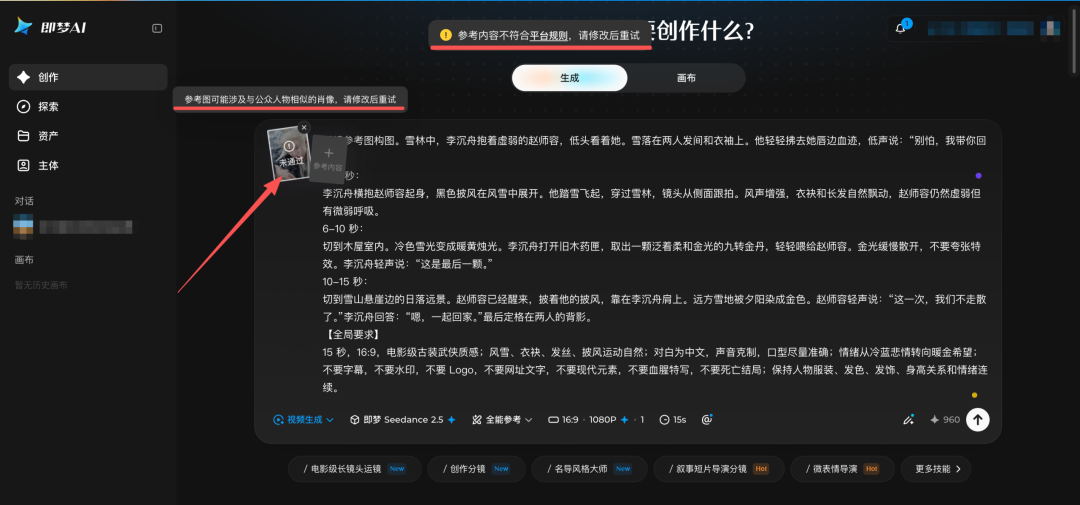
Task: Expand 更多技能
Action: pos(936,468)
